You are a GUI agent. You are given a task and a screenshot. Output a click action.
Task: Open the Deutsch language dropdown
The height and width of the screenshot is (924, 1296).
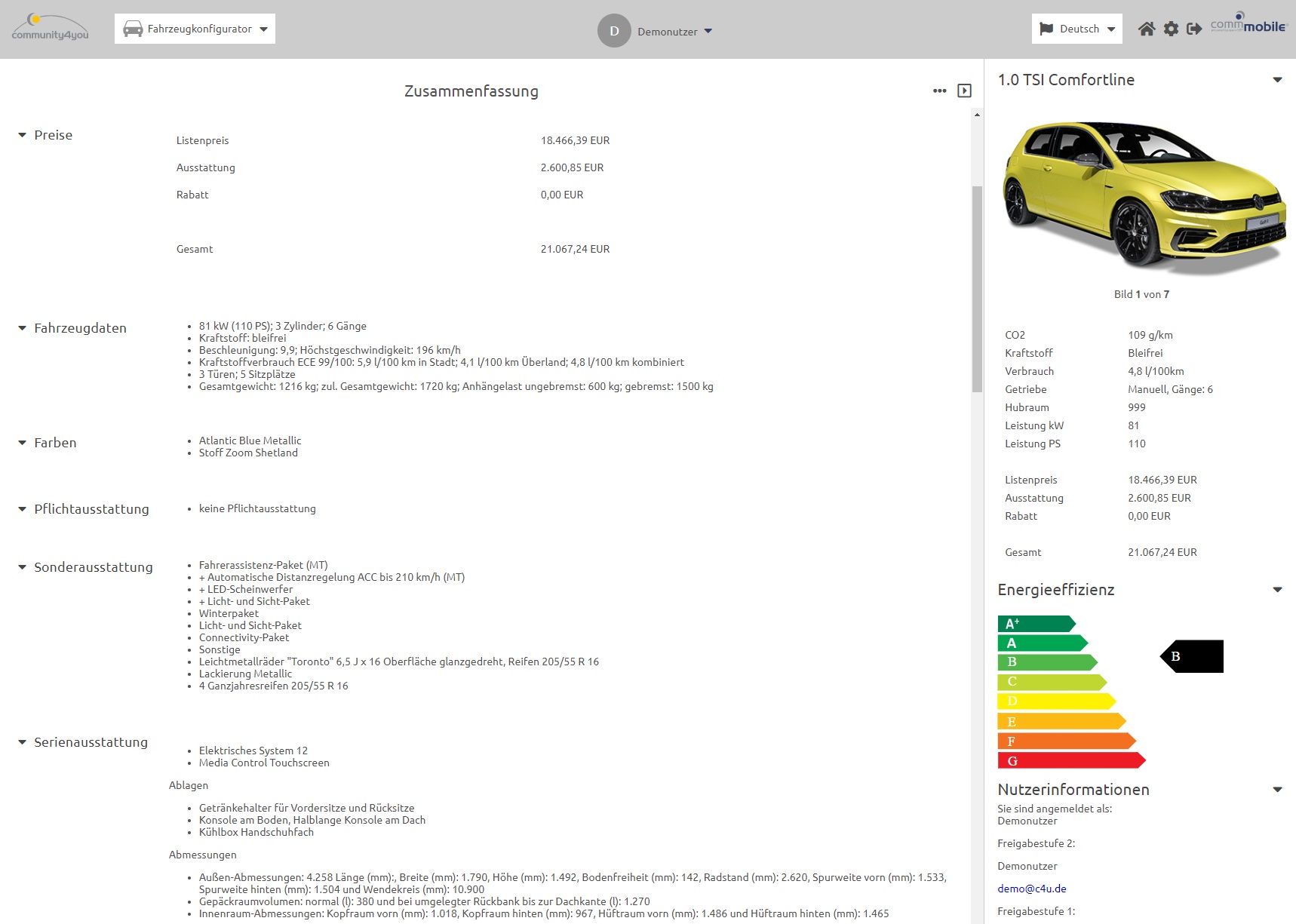1076,29
